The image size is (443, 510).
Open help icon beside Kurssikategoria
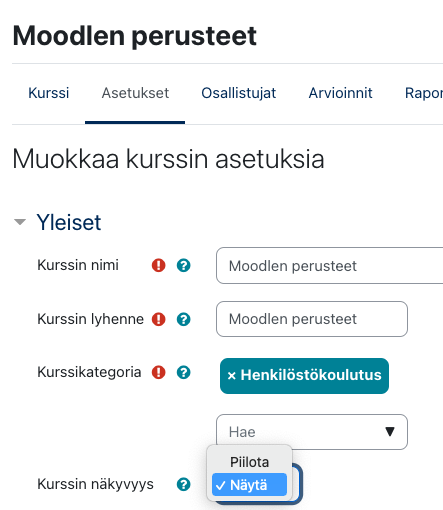point(183,372)
